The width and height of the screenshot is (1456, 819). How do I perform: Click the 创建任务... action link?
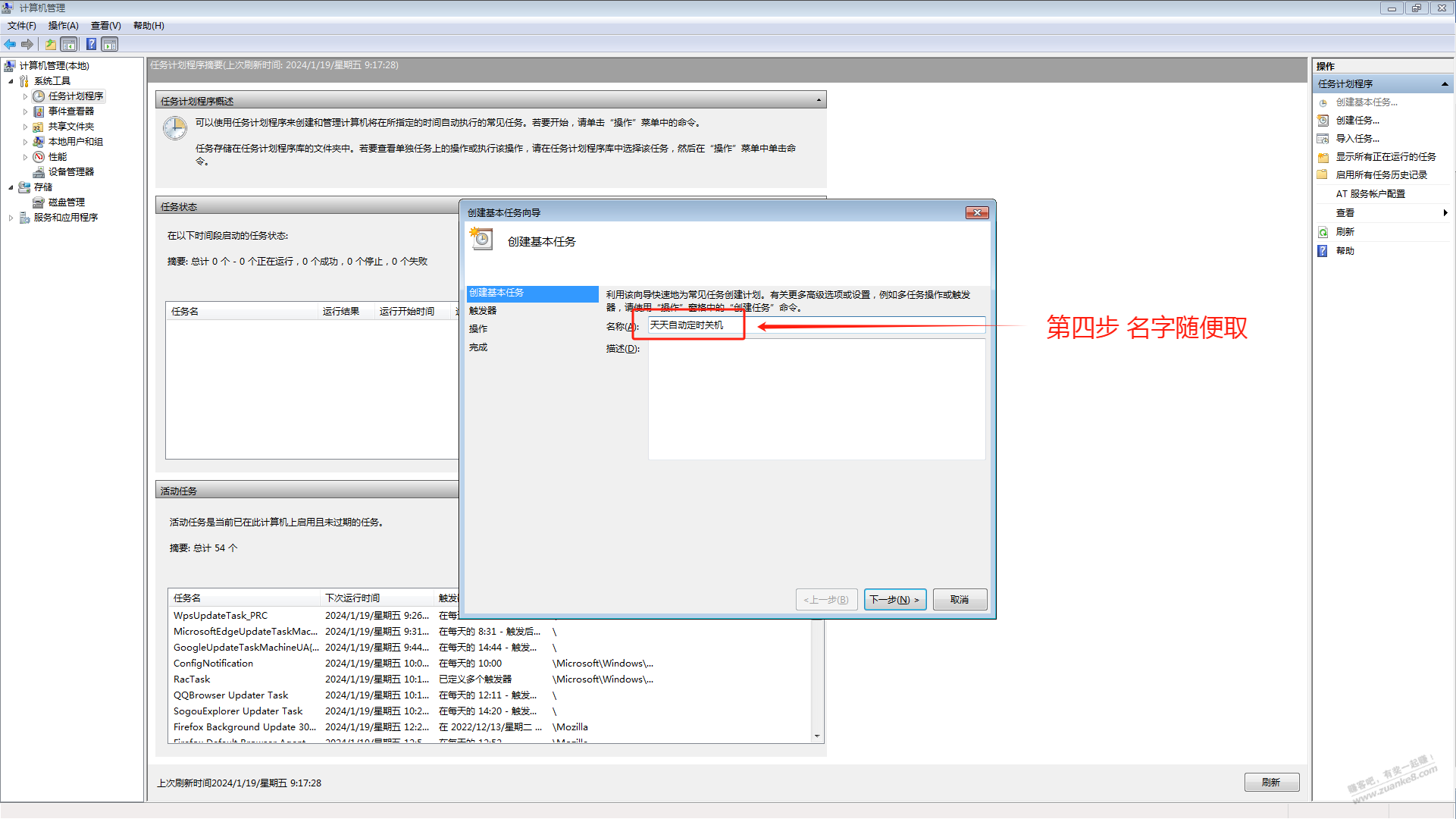click(x=1357, y=121)
